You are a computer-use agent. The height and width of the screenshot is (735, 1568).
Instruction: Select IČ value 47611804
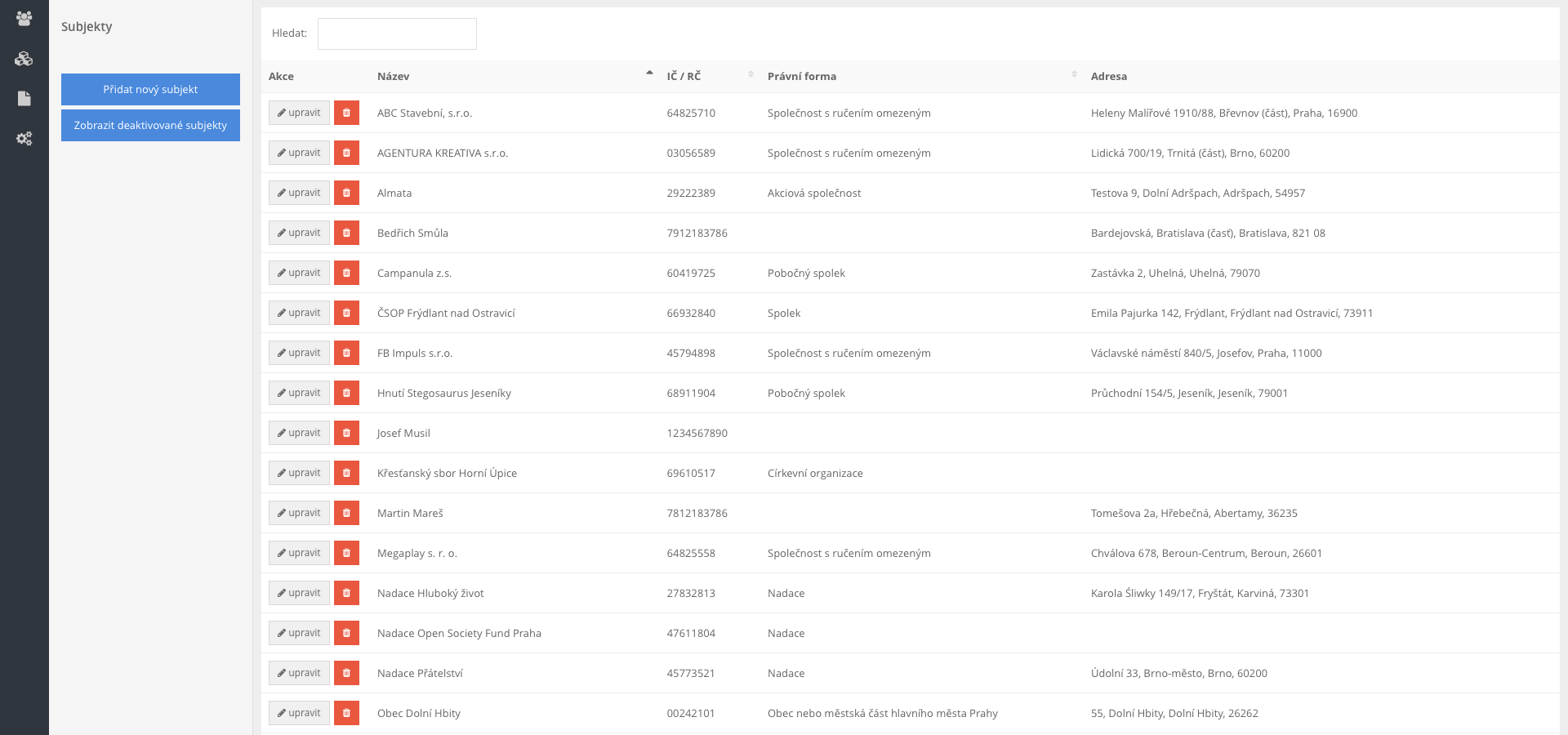coord(691,633)
